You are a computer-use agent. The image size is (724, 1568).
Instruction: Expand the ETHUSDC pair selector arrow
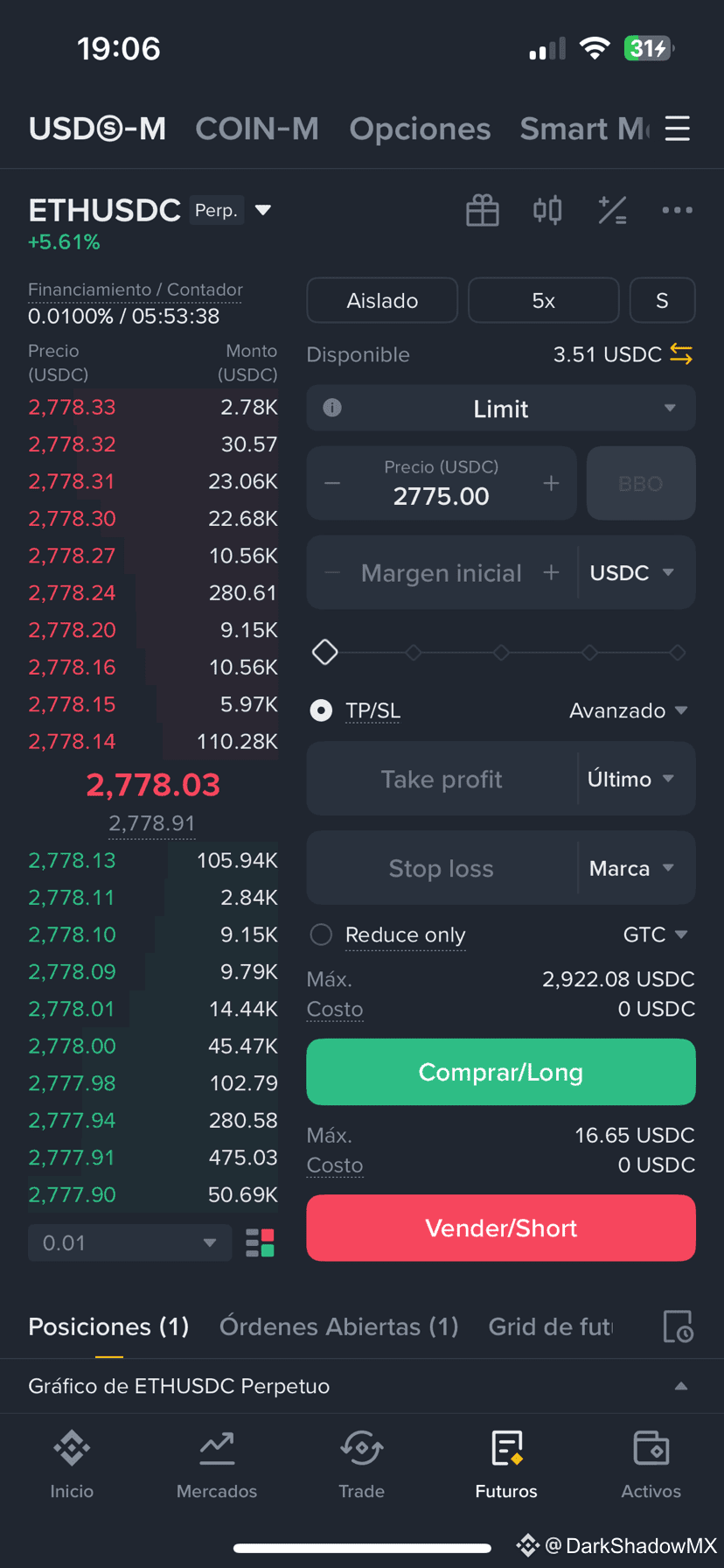click(262, 210)
